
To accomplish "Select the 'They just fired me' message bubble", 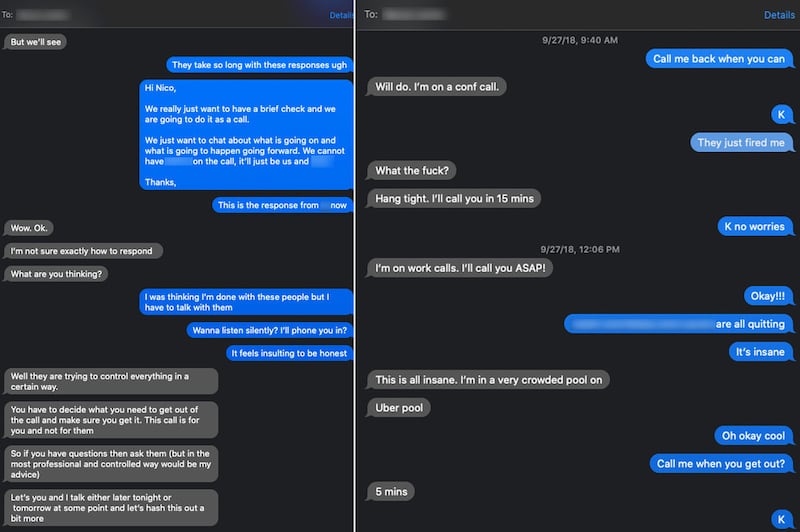I will coord(741,143).
